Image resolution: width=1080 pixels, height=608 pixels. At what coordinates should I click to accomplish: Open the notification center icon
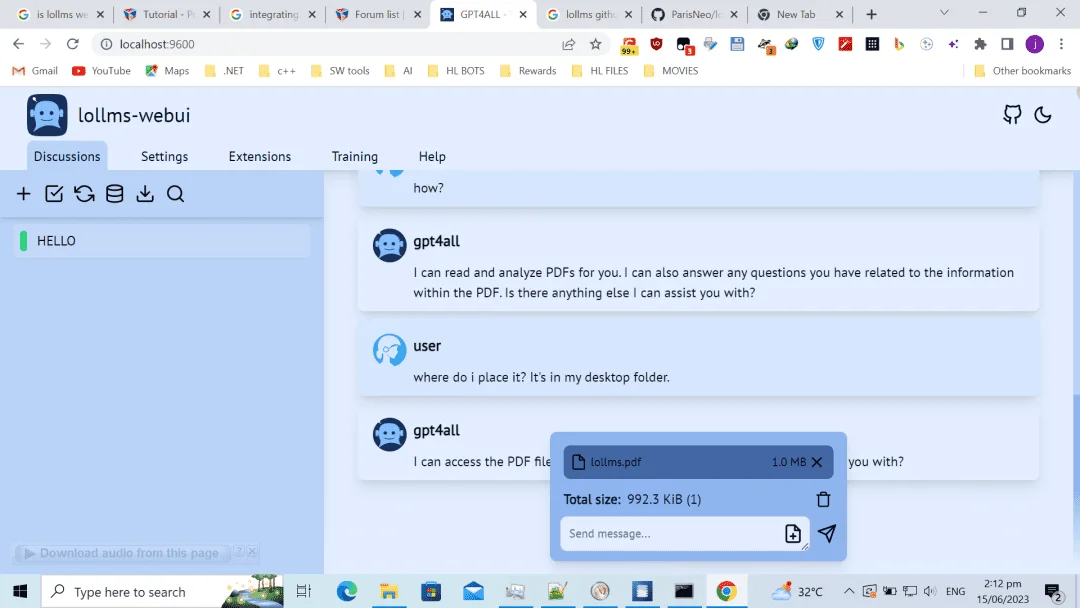[x=1052, y=591]
